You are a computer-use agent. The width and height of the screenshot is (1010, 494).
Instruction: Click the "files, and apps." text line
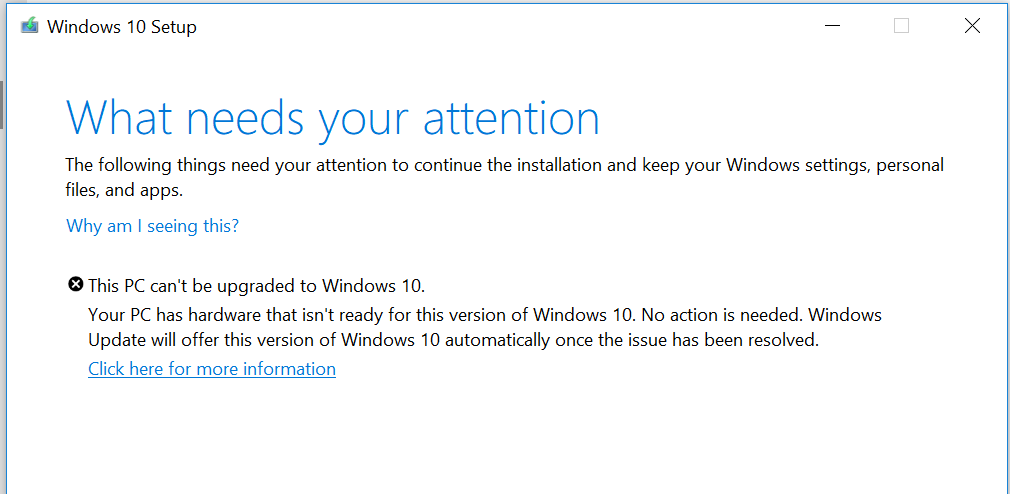[125, 190]
